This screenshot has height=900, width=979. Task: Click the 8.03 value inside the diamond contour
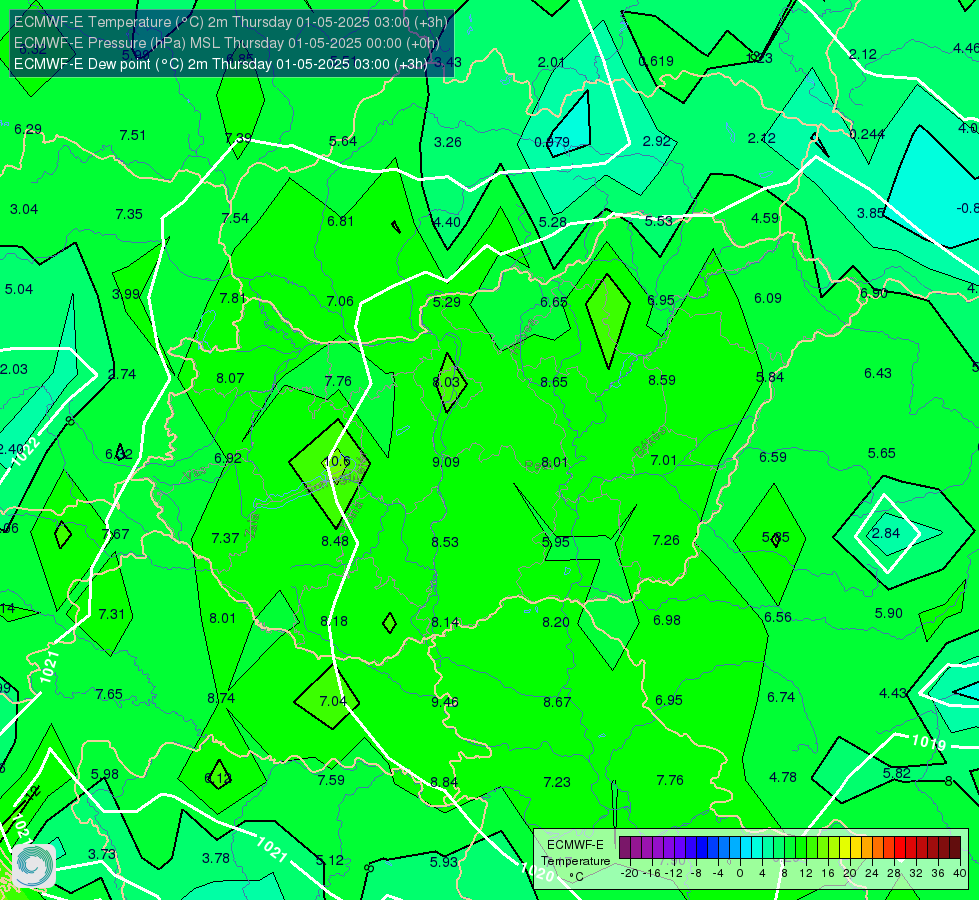(x=446, y=382)
